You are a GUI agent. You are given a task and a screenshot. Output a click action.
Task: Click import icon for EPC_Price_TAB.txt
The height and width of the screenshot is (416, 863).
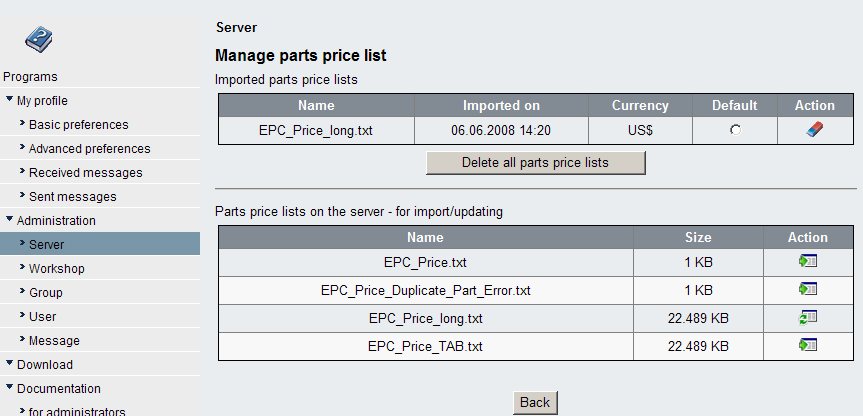pos(808,346)
